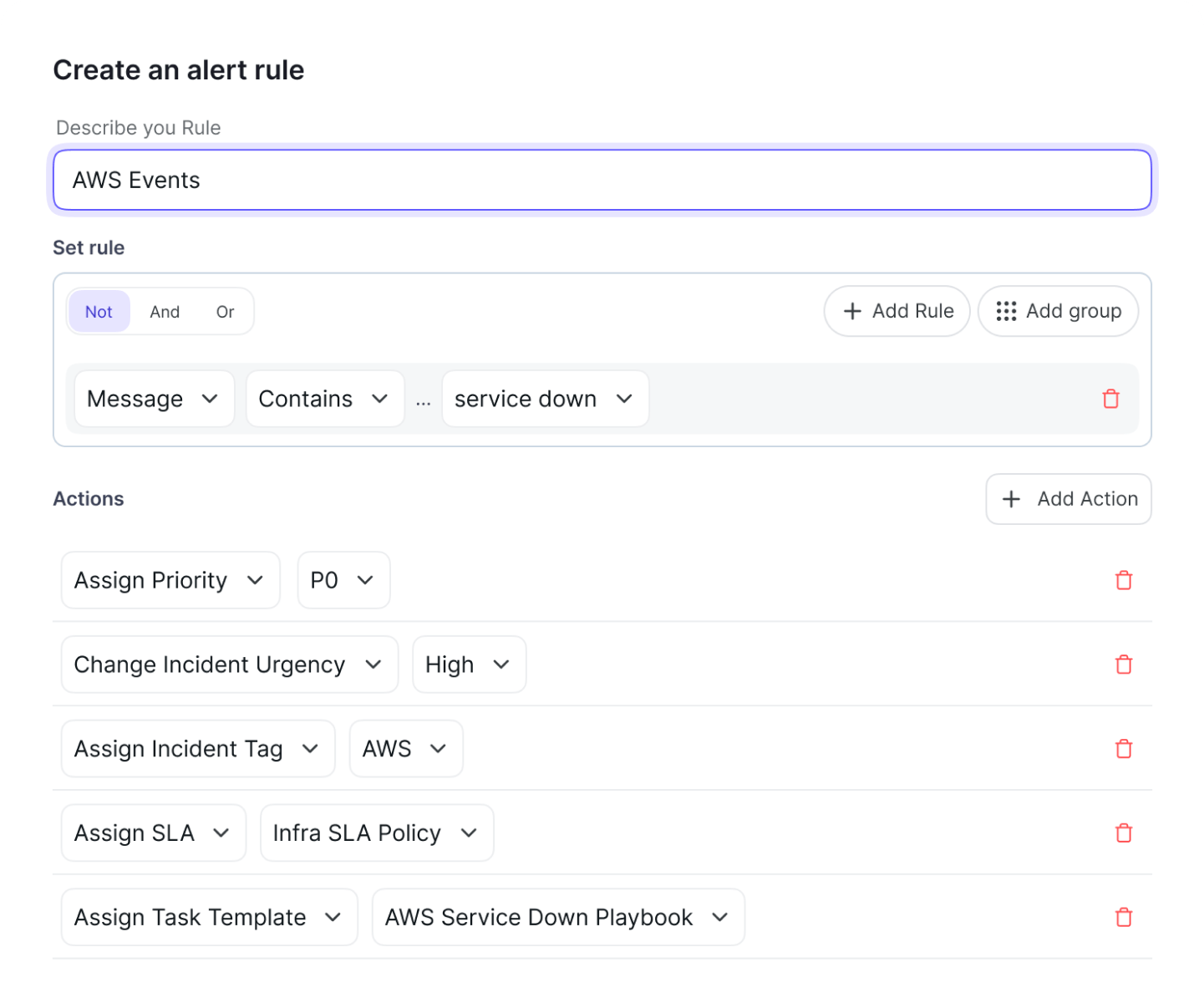Screen dimensions: 1204x993
Task: Remove the Assign SLA action
Action: [x=1124, y=833]
